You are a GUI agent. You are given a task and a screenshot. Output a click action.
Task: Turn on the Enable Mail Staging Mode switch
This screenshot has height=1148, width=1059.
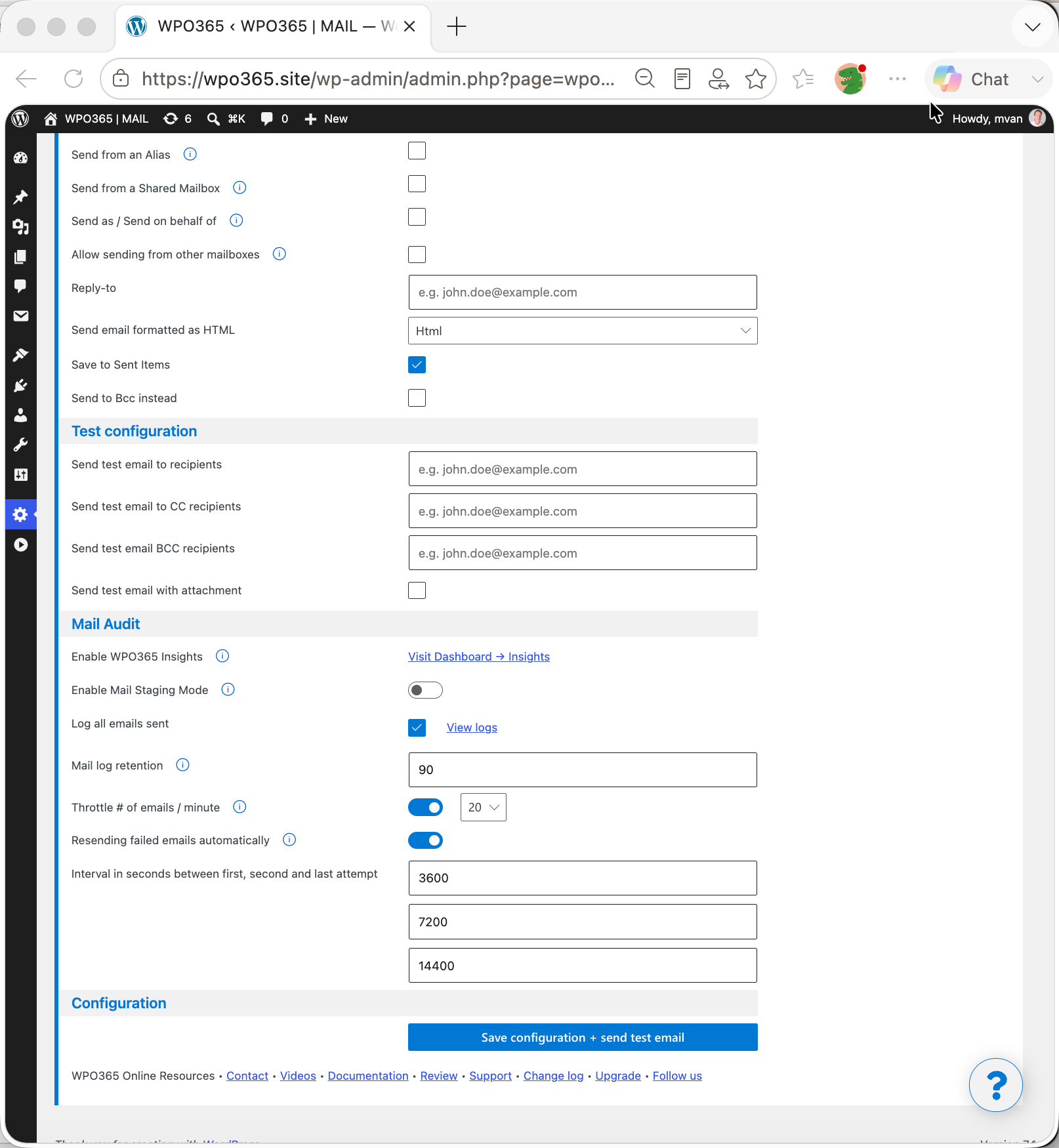425,690
